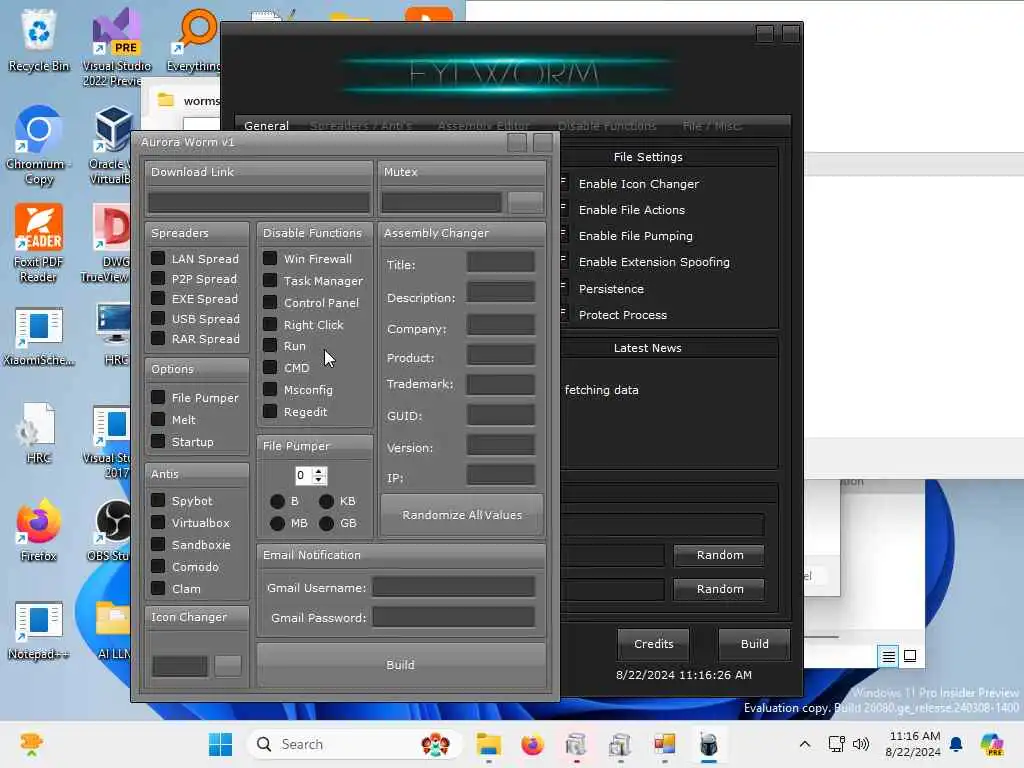Switch to the Assembly Editor tab
The width and height of the screenshot is (1024, 768).
(484, 125)
